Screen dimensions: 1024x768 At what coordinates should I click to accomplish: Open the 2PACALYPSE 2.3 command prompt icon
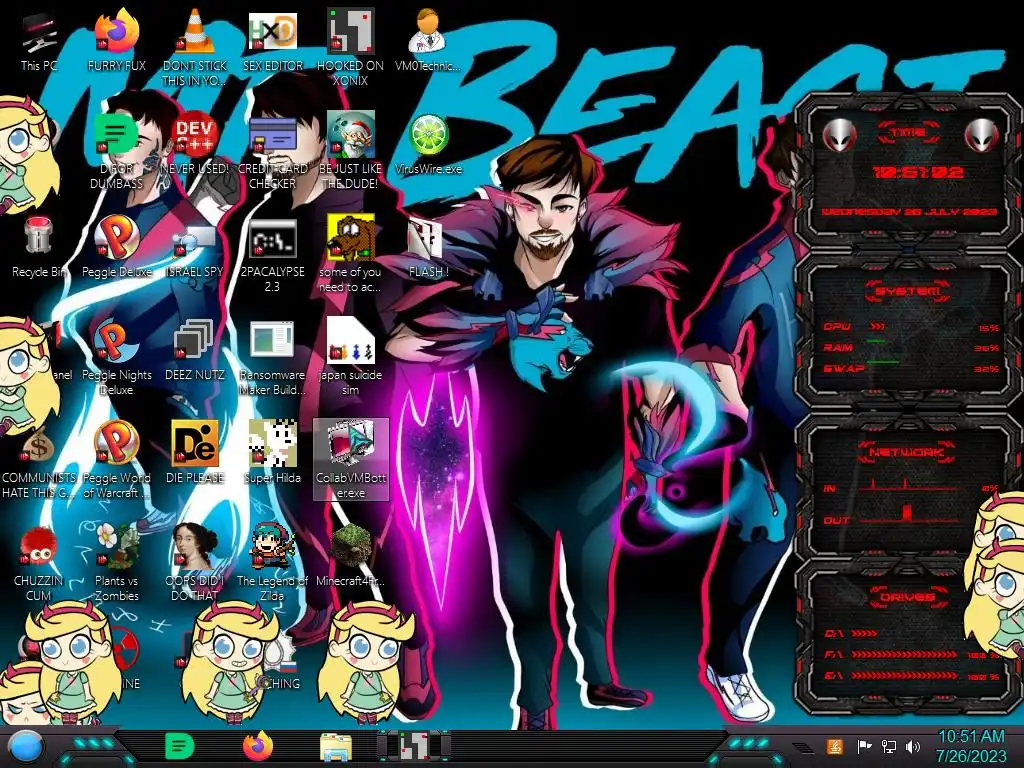coord(273,255)
